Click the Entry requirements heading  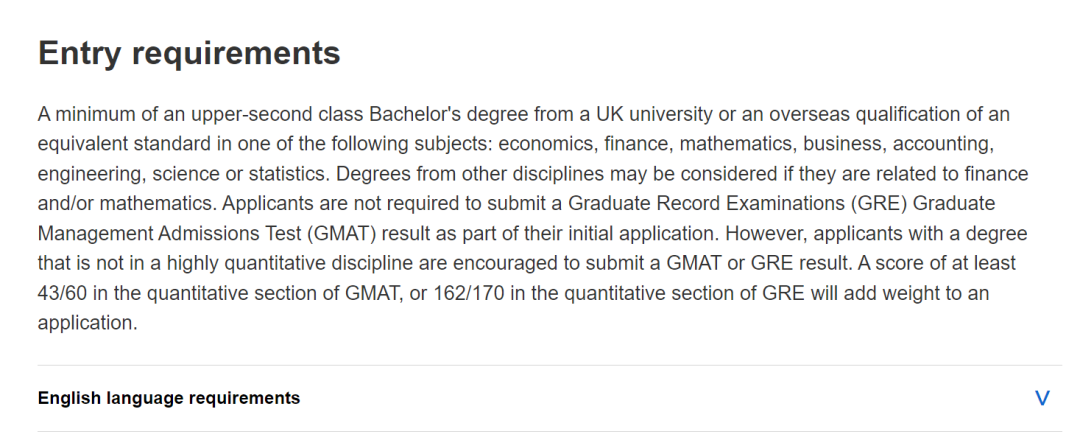point(189,53)
